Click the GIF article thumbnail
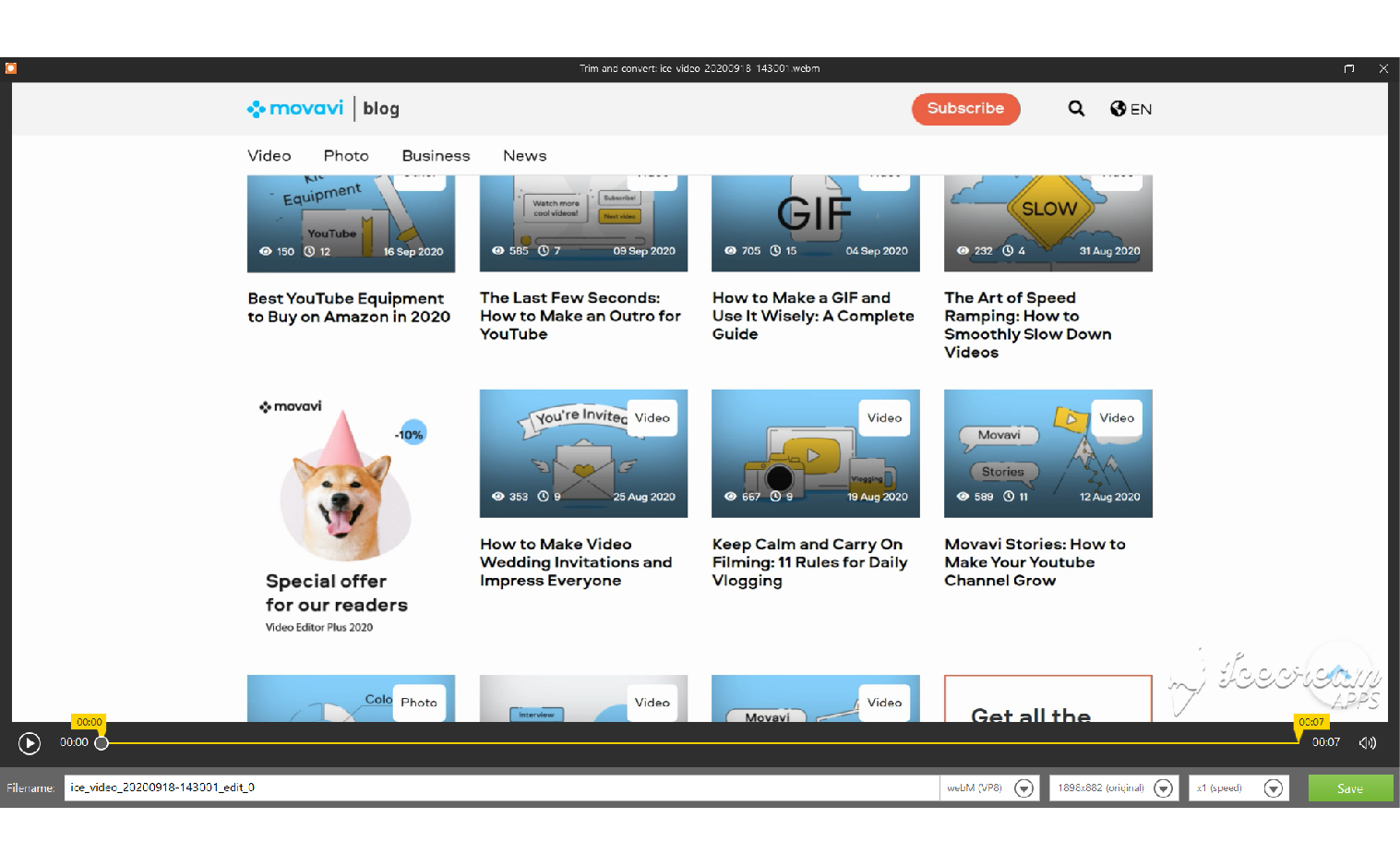Image resolution: width=1400 pixels, height=866 pixels. (x=816, y=223)
